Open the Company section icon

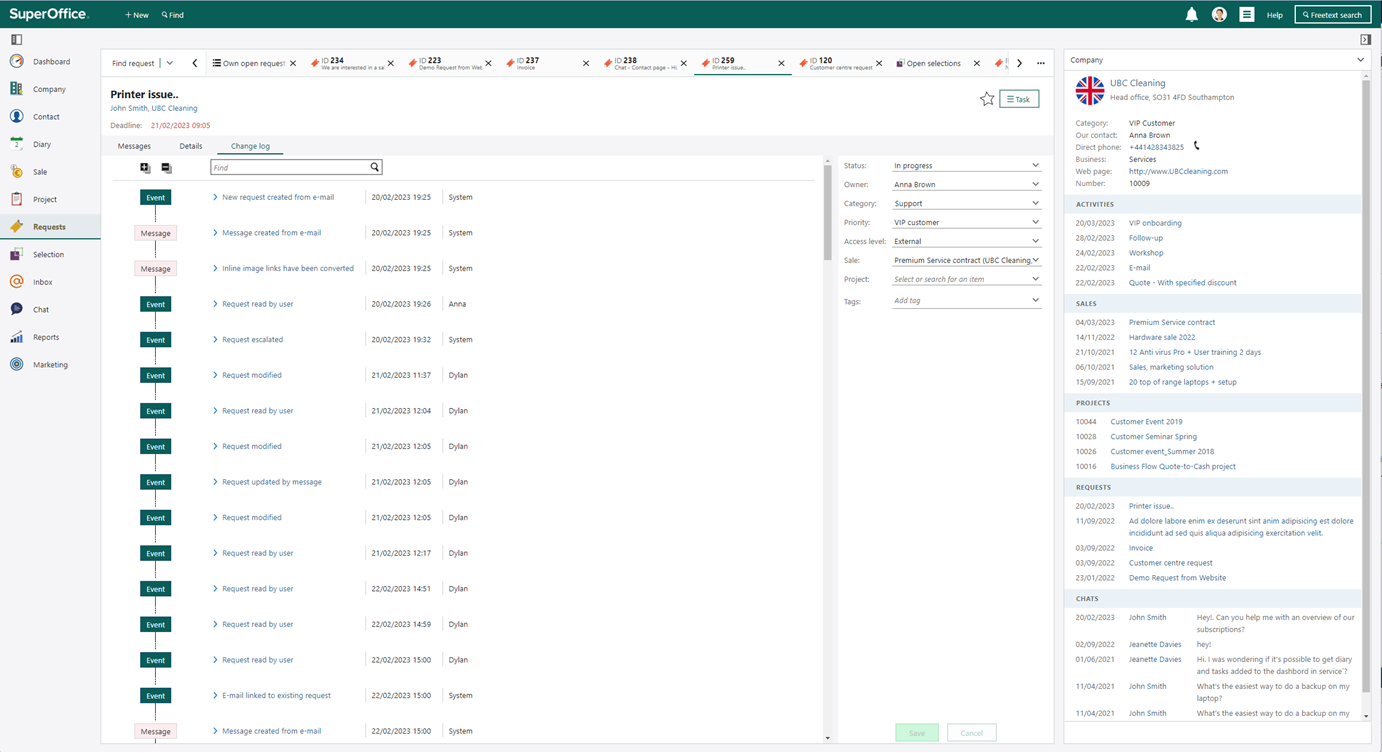click(16, 89)
